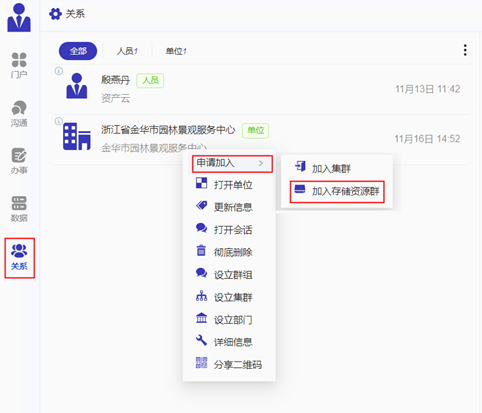Image resolution: width=482 pixels, height=413 pixels.
Task: Select the 关系 relations sidebar icon
Action: (19, 258)
